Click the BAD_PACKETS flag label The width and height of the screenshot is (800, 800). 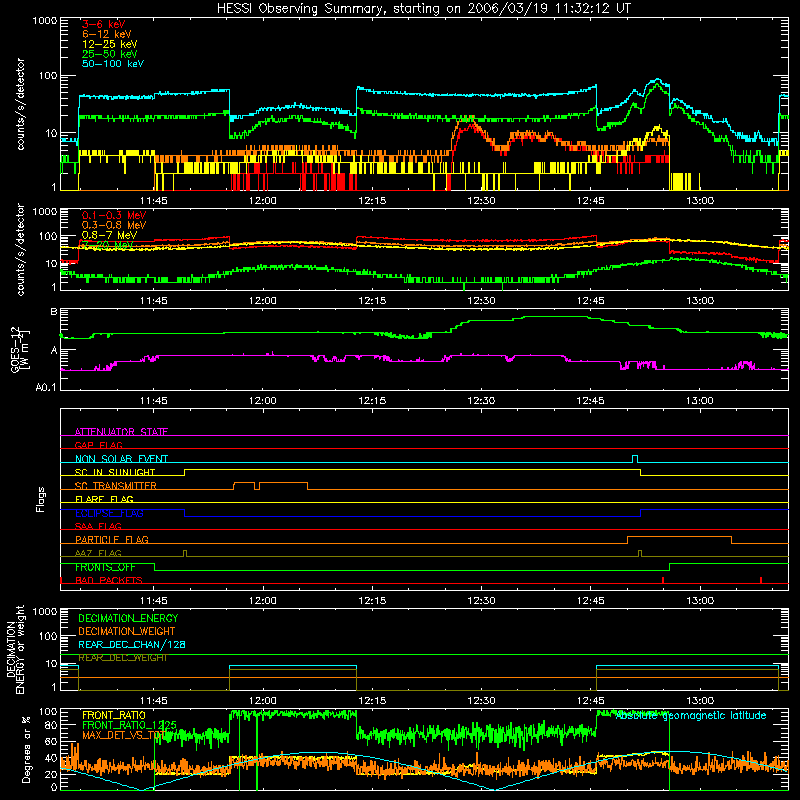pos(109,580)
